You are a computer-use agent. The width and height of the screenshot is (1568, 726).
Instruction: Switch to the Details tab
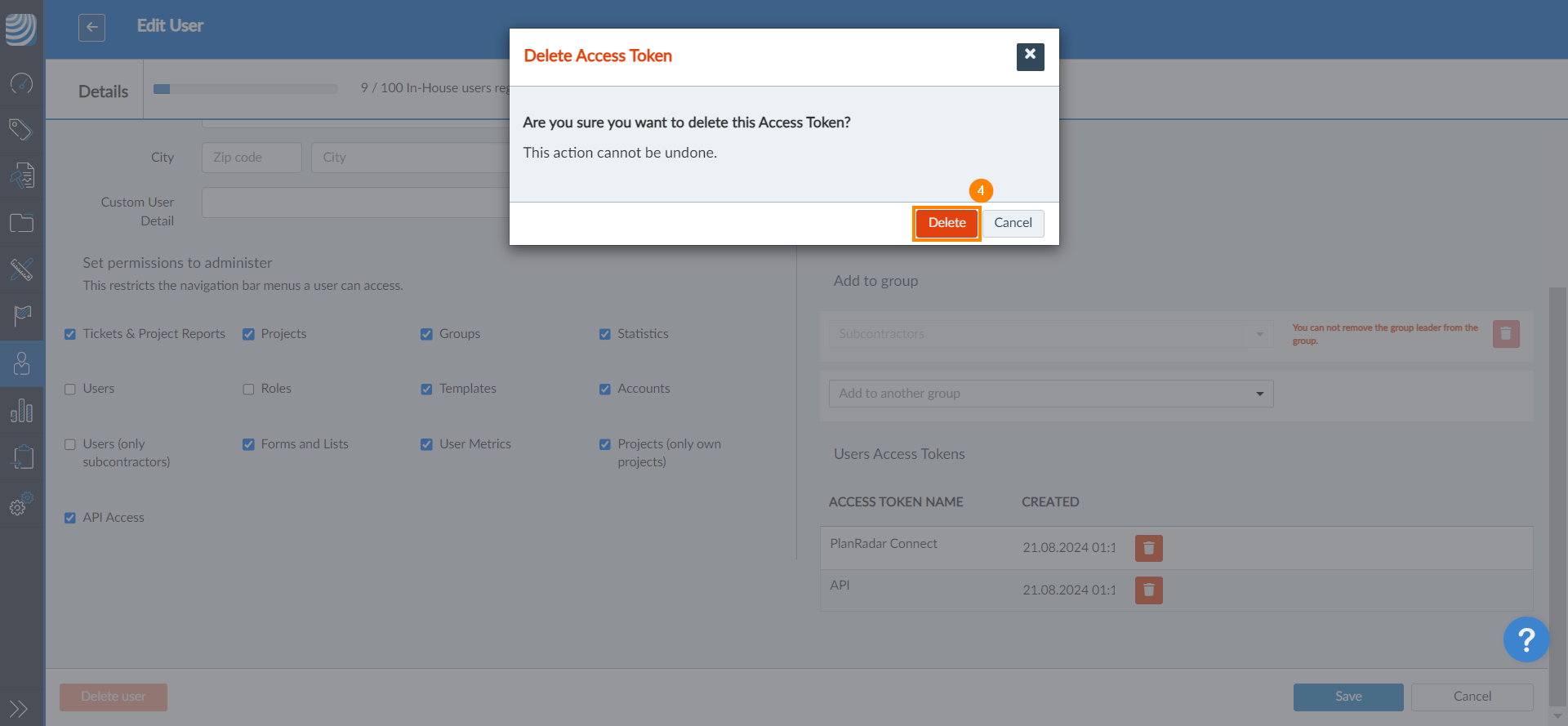click(103, 91)
